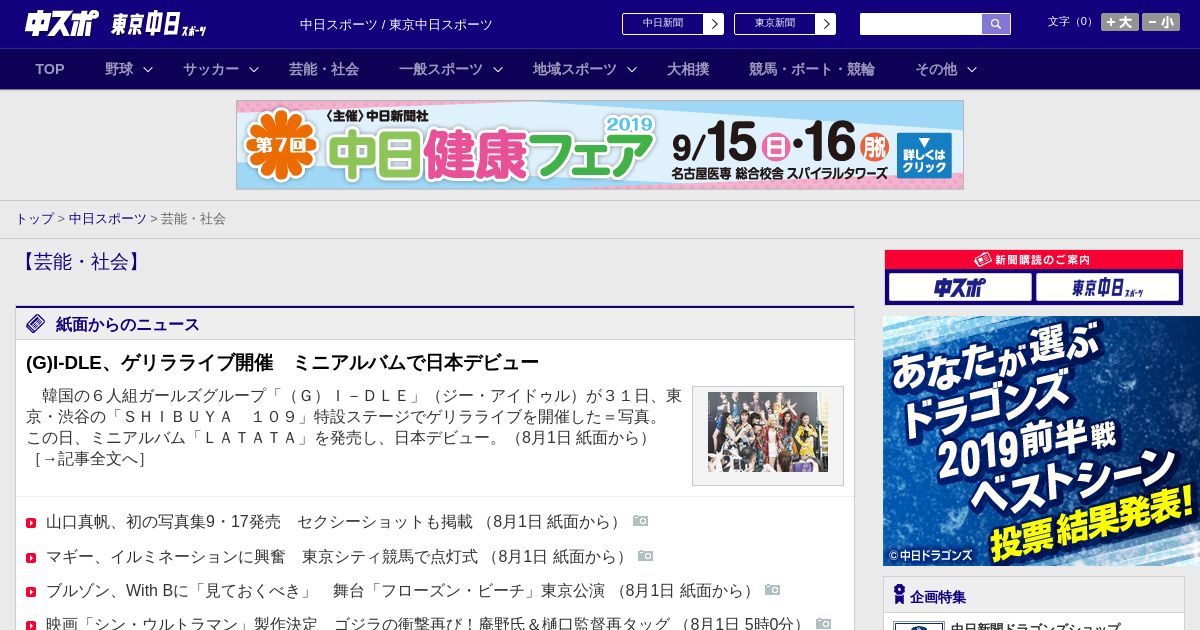Viewport: 1200px width, 630px height.
Task: Click red bullet beside ブルゾン article
Action: coord(31,592)
